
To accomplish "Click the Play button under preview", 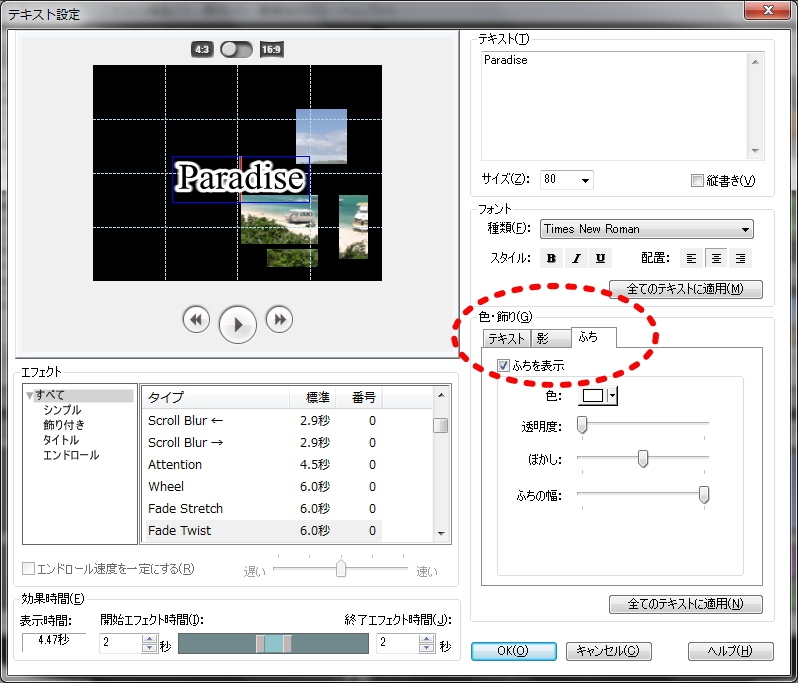I will click(x=238, y=324).
